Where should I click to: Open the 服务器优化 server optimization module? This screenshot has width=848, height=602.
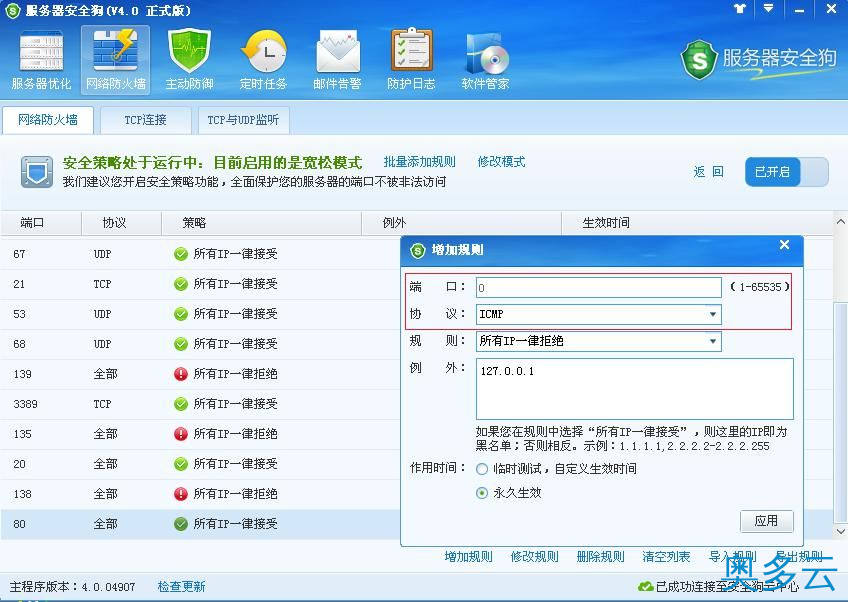pyautogui.click(x=41, y=60)
